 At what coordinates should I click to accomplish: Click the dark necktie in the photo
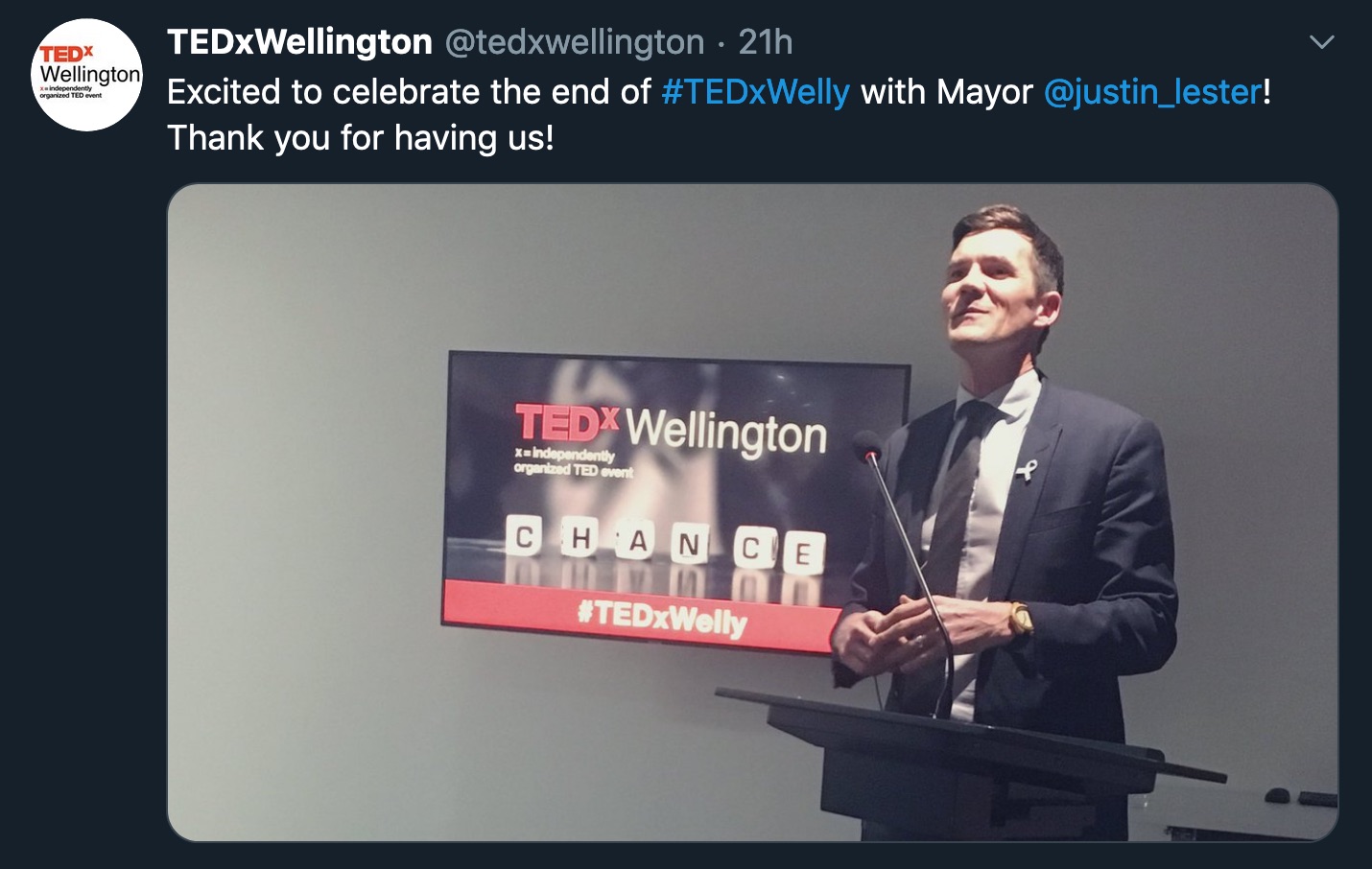(x=957, y=499)
